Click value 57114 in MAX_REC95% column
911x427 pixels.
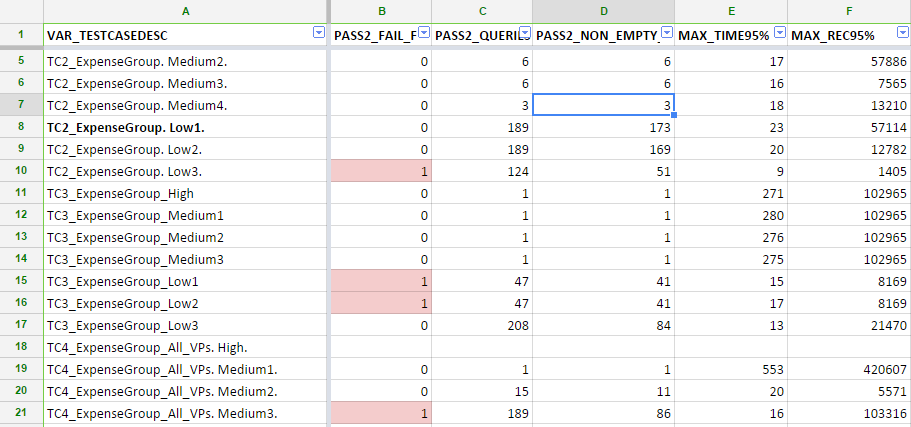[888, 127]
